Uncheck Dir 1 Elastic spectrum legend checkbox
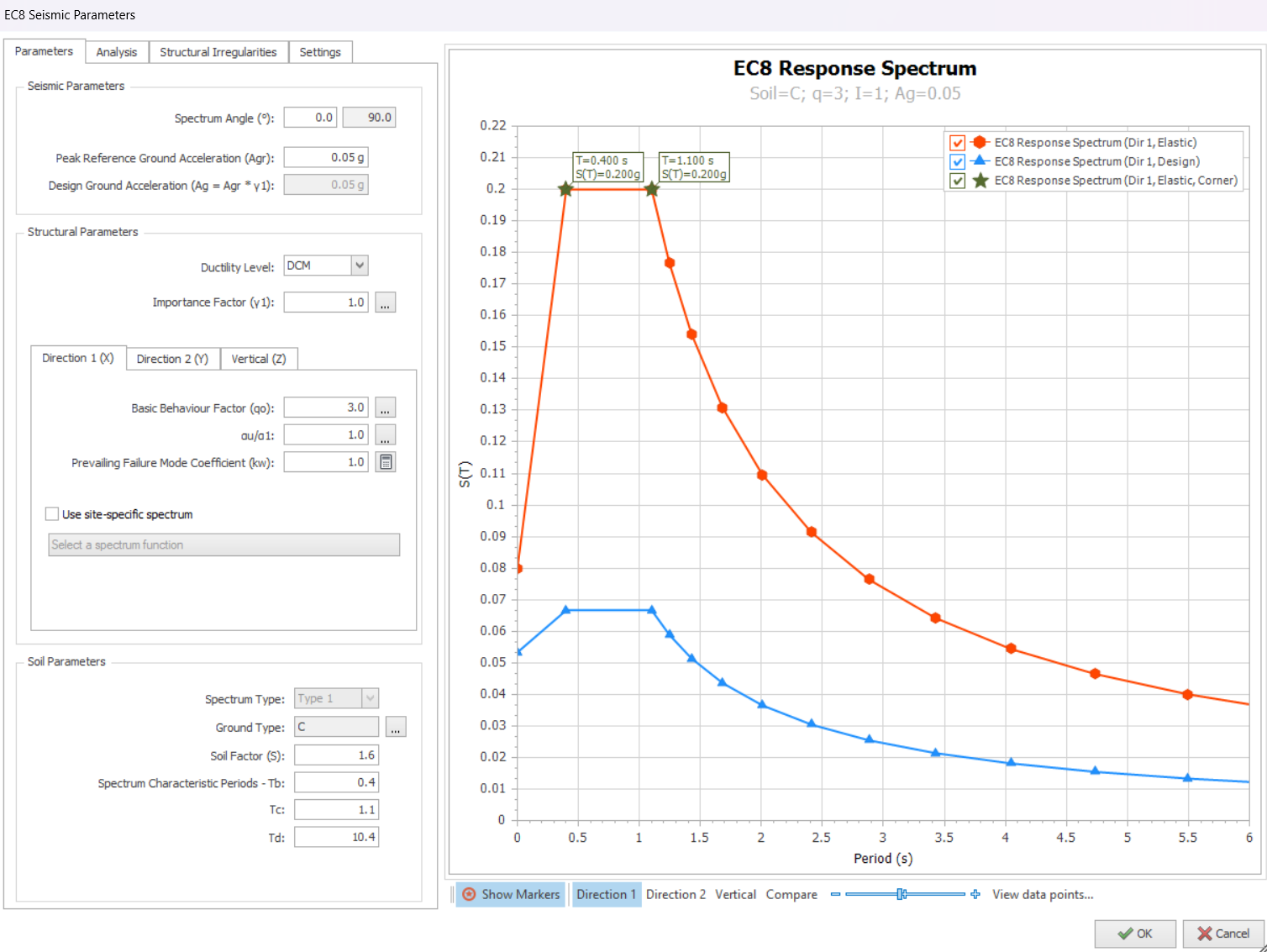The width and height of the screenshot is (1267, 952). click(x=957, y=143)
